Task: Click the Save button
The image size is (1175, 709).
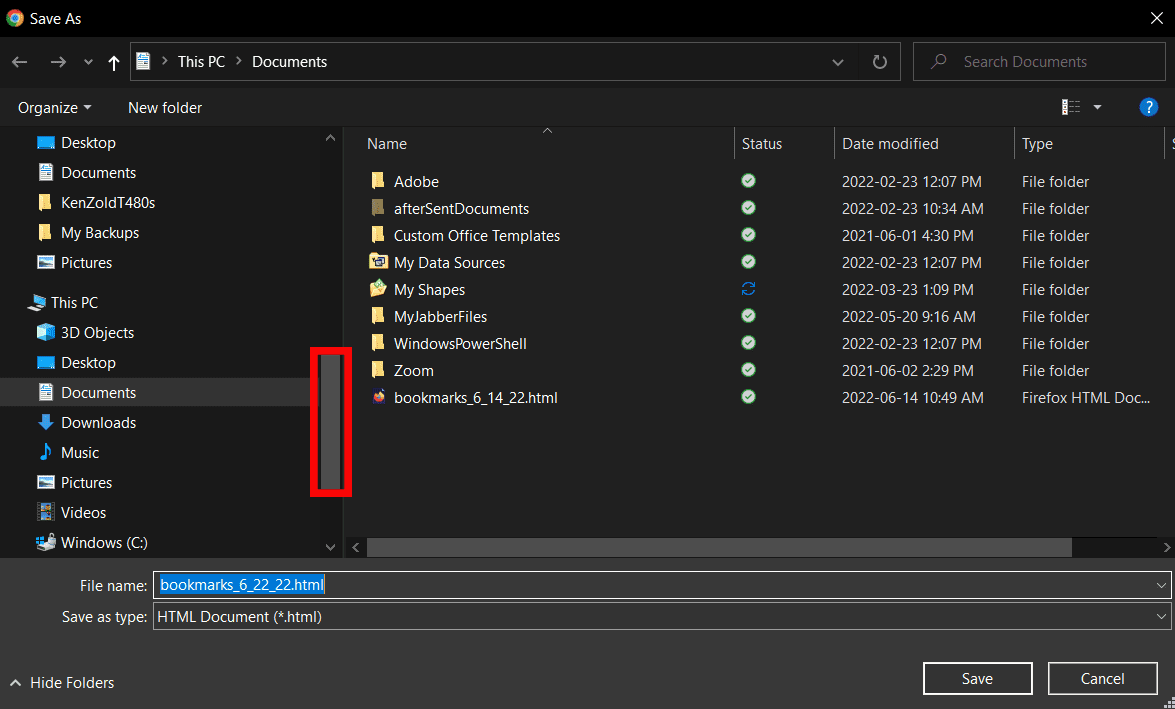Action: coord(977,678)
